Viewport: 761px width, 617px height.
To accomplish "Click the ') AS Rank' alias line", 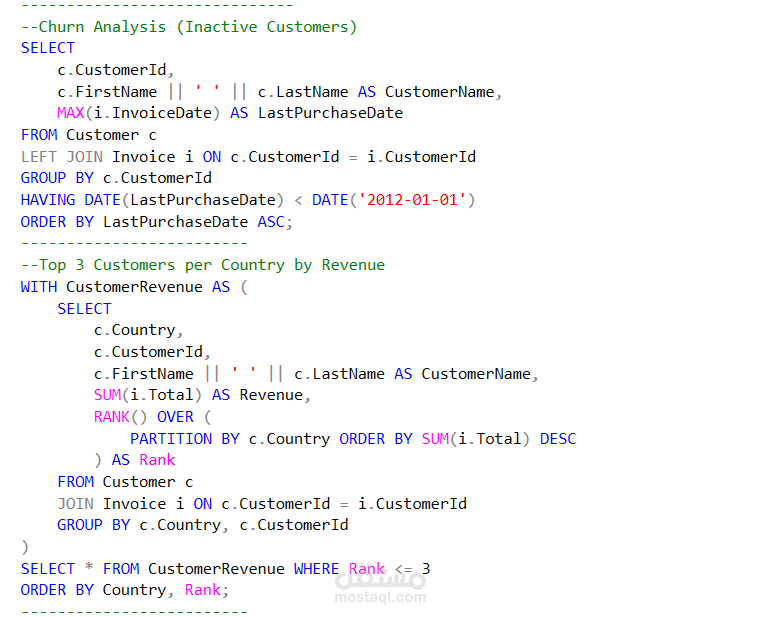I will click(x=134, y=460).
